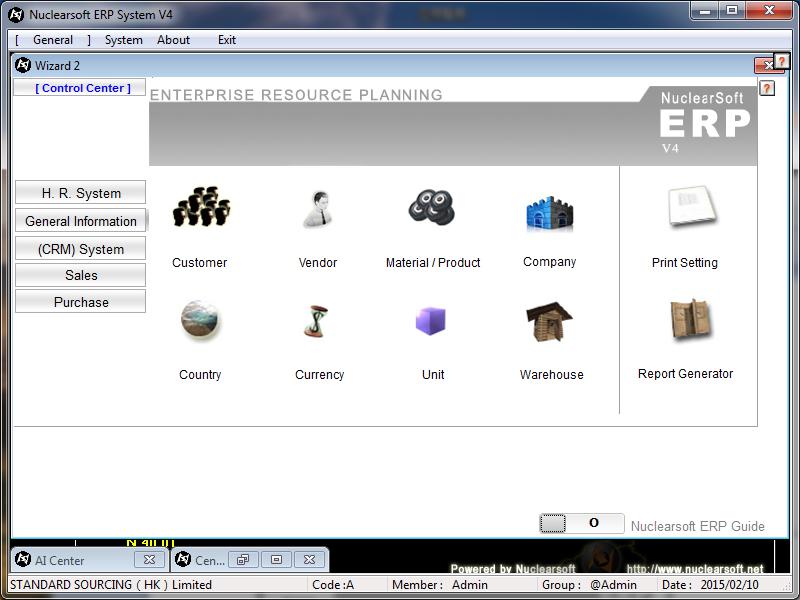Screen dimensions: 800x600
Task: Click the Member : Admin status entry
Action: pyautogui.click(x=440, y=585)
